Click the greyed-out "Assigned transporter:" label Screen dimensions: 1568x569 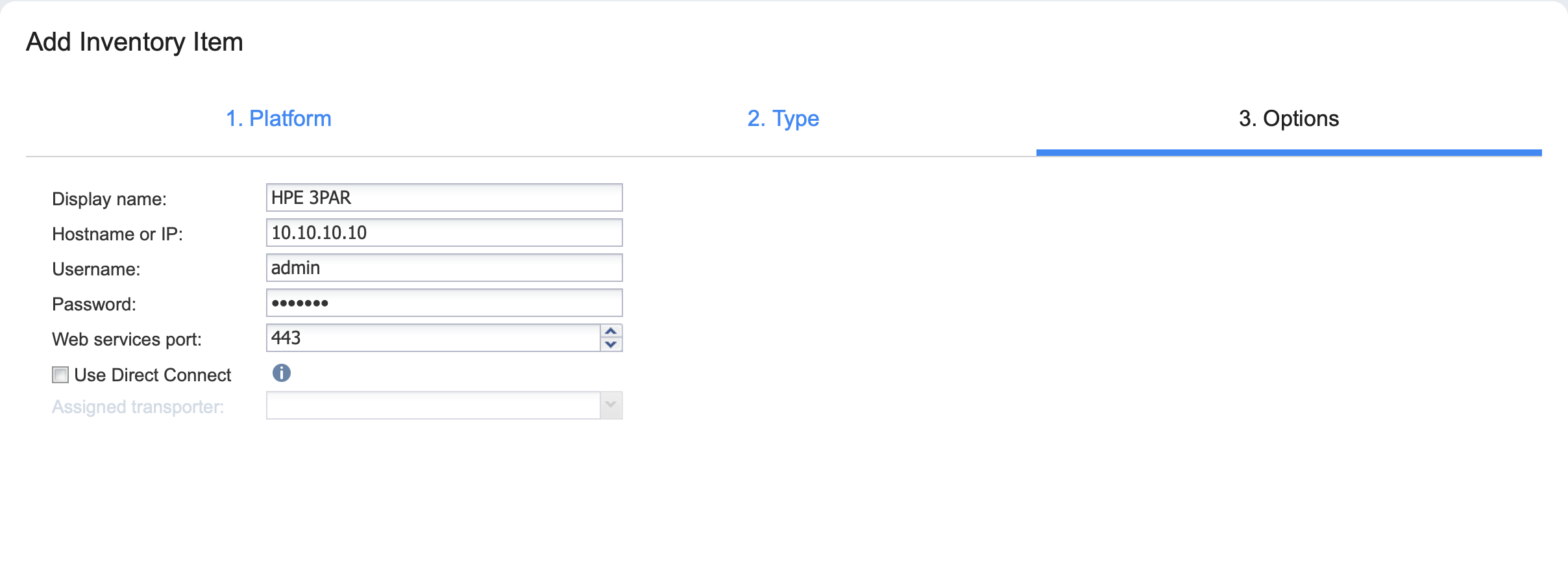(138, 407)
